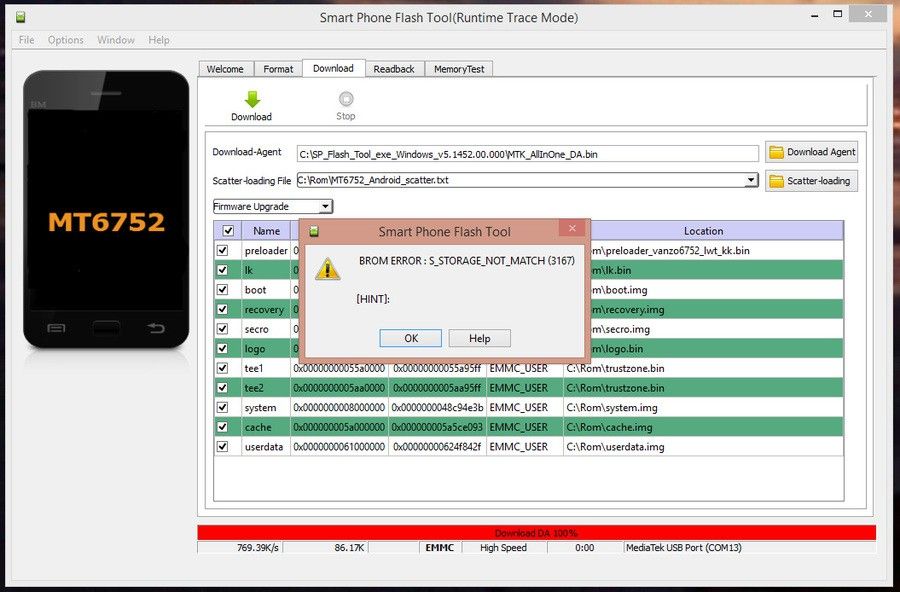Uncheck the userdata partition checkbox
This screenshot has height=592, width=900.
(x=222, y=446)
